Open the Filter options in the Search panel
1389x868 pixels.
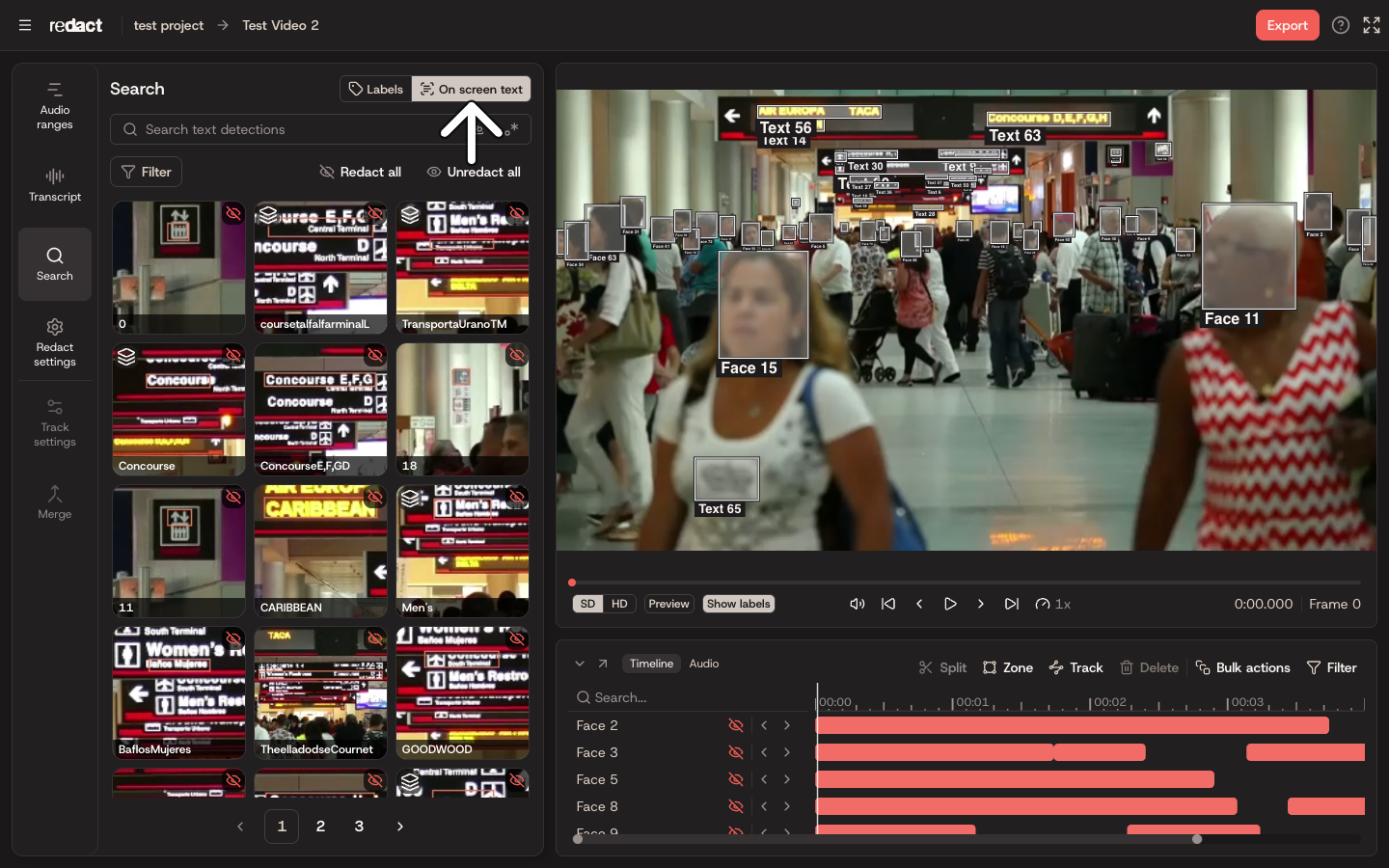147,172
